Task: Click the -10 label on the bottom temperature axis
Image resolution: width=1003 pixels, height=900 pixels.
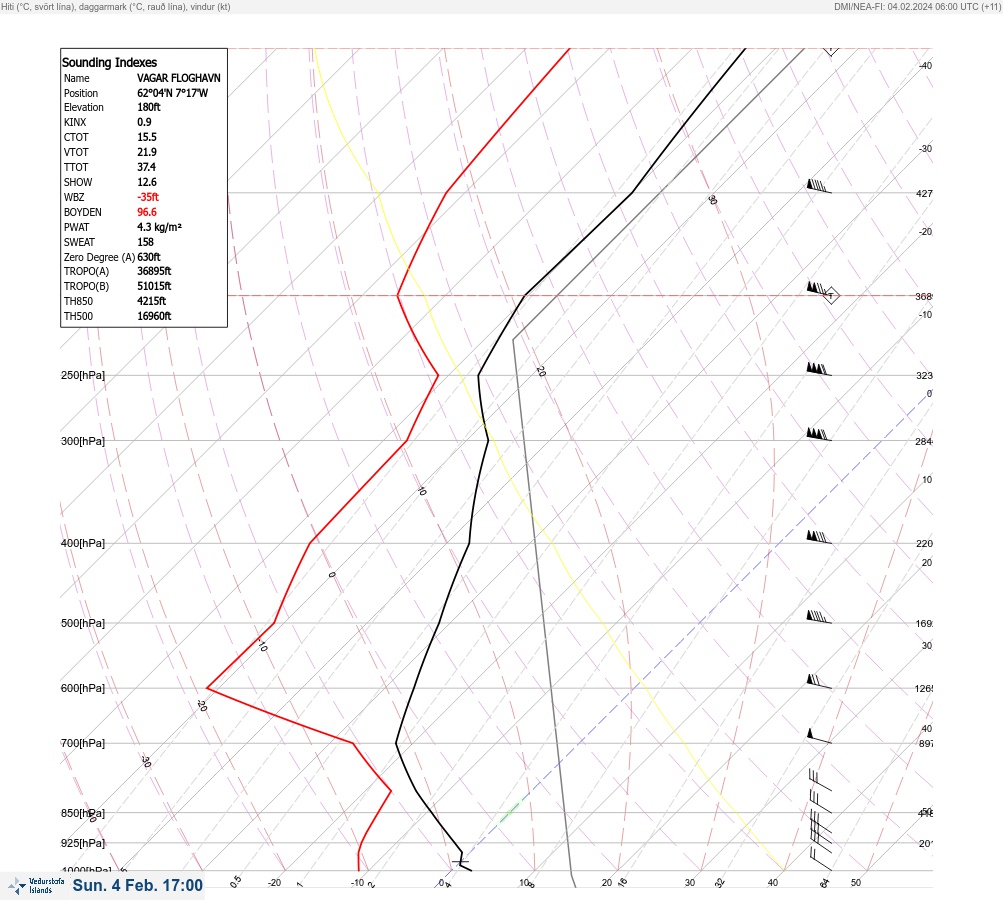Action: pos(358,883)
